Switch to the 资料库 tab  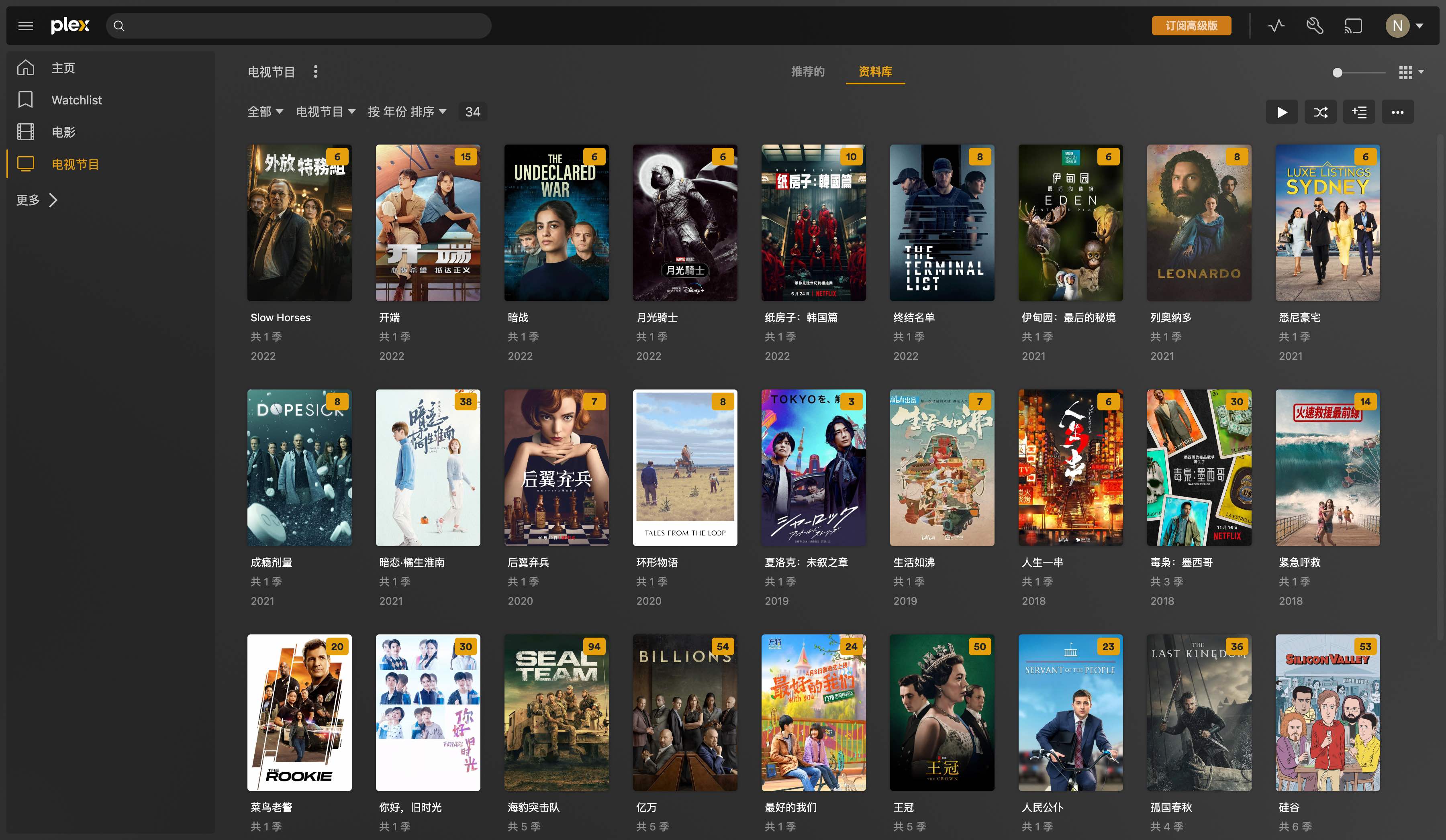[x=874, y=72]
